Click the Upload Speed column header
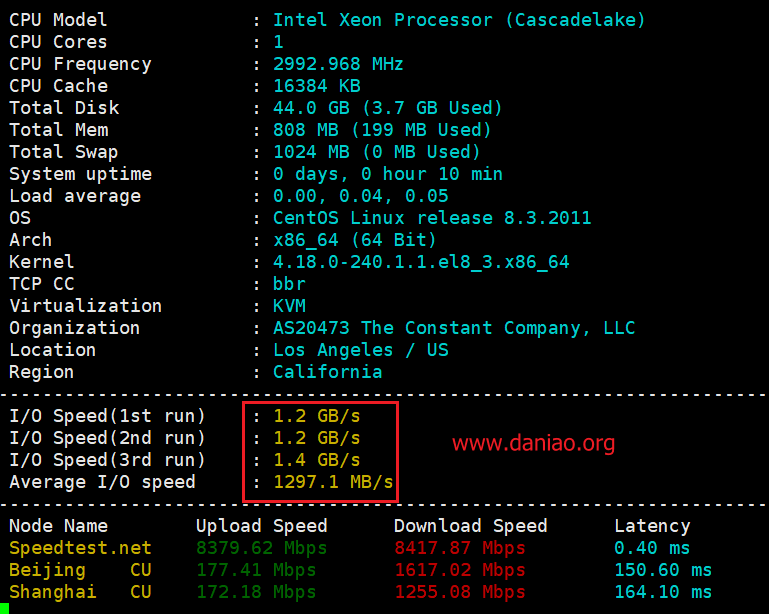 tap(261, 526)
